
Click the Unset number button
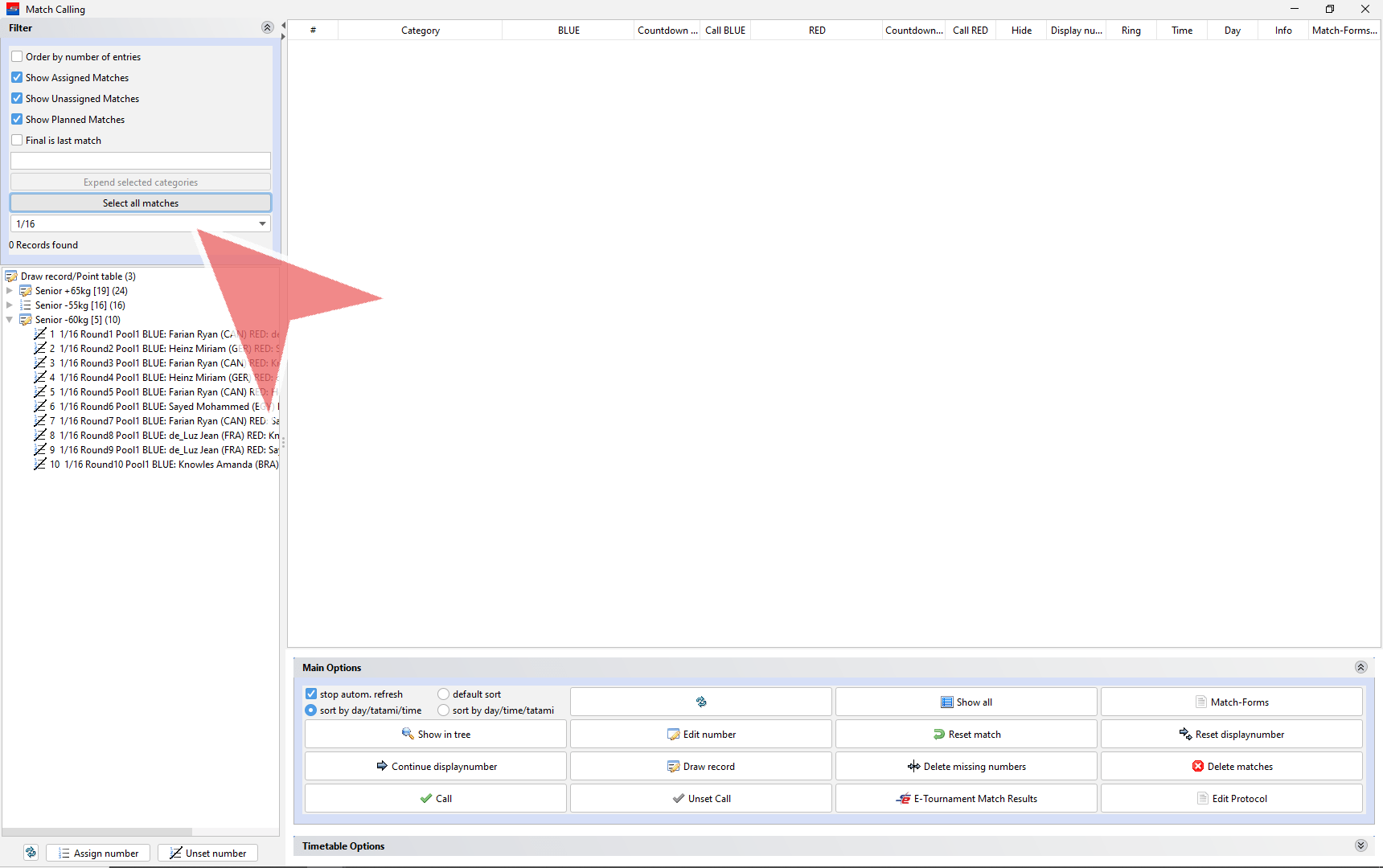(x=207, y=853)
